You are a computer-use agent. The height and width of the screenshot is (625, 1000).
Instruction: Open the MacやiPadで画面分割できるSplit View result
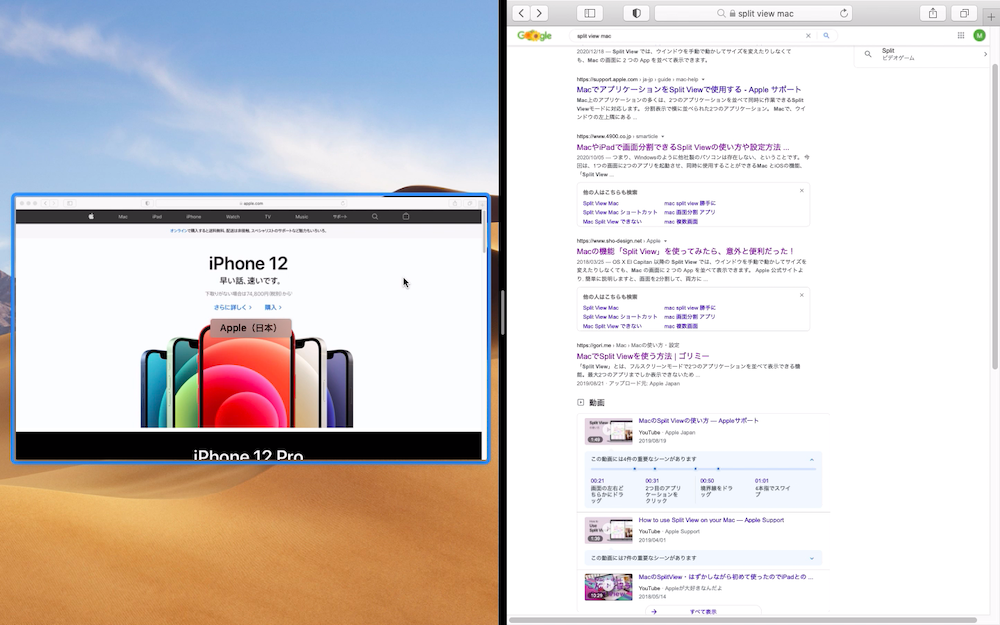[682, 147]
